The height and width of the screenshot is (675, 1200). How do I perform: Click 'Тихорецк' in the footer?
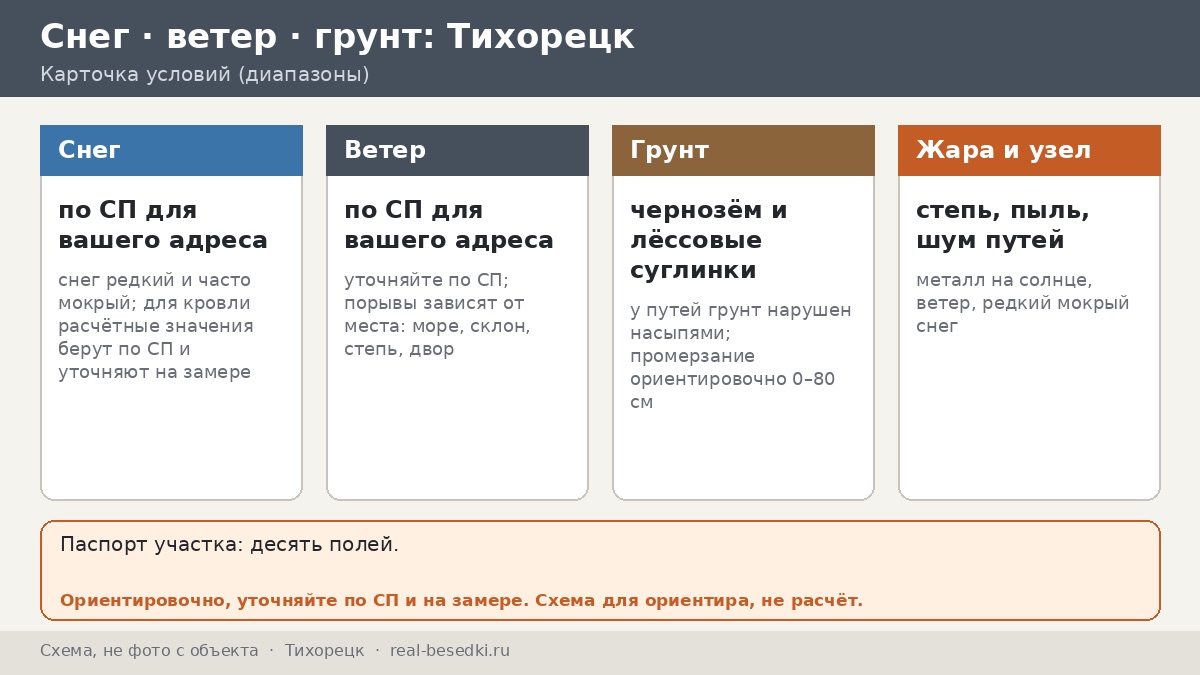(x=325, y=651)
